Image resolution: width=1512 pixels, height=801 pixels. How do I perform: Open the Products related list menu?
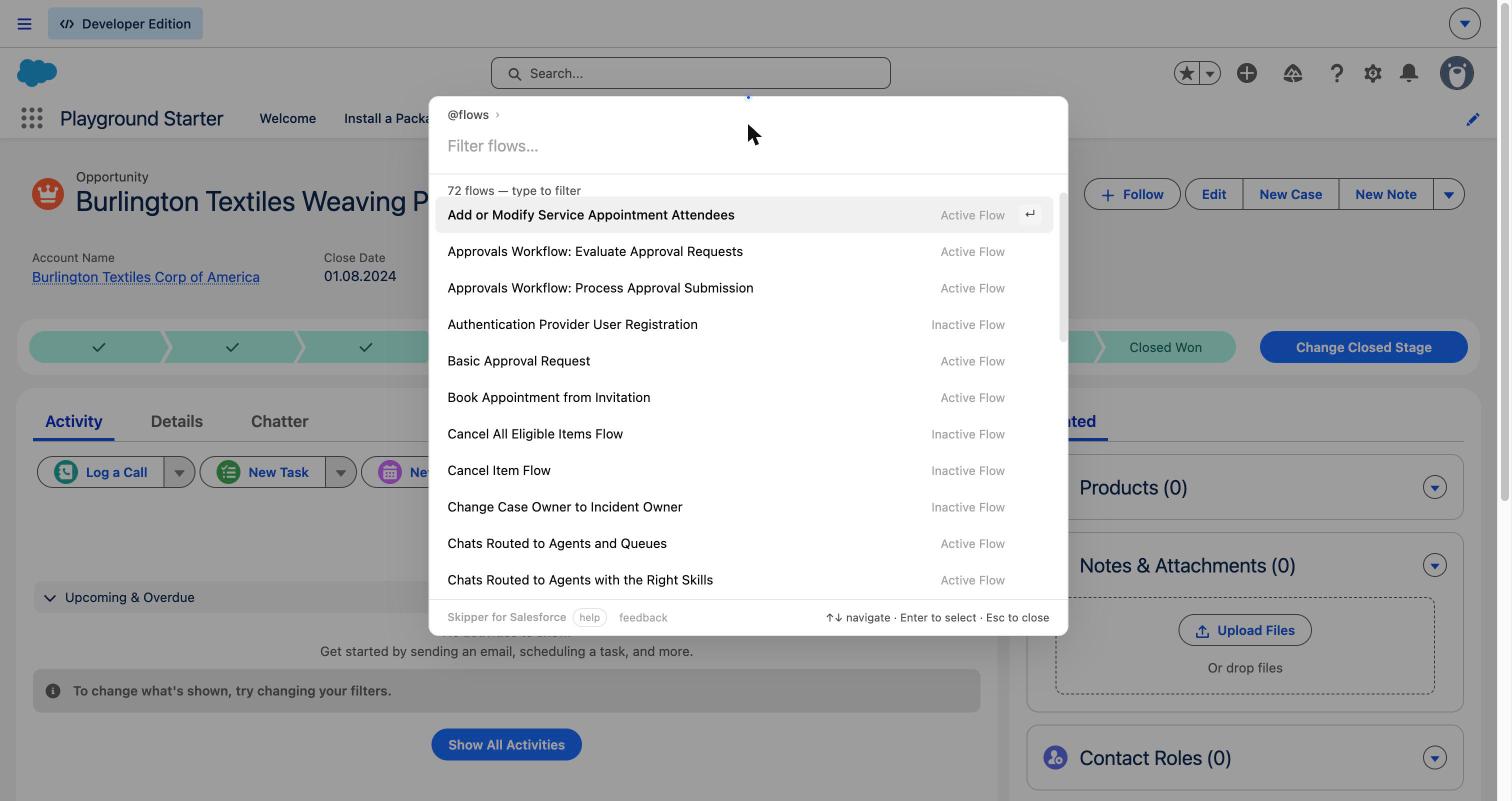[x=1435, y=487]
